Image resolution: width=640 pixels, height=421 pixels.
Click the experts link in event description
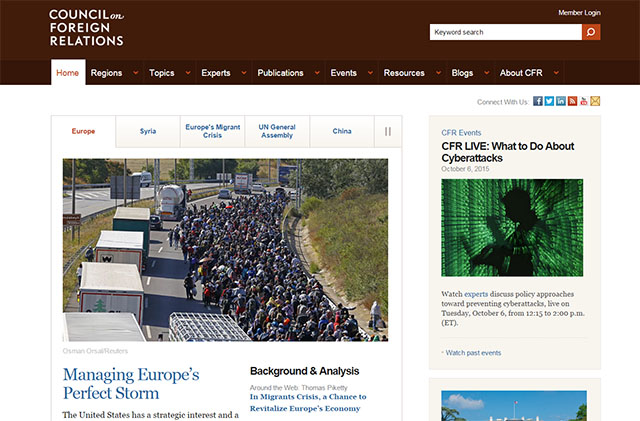[x=476, y=294]
